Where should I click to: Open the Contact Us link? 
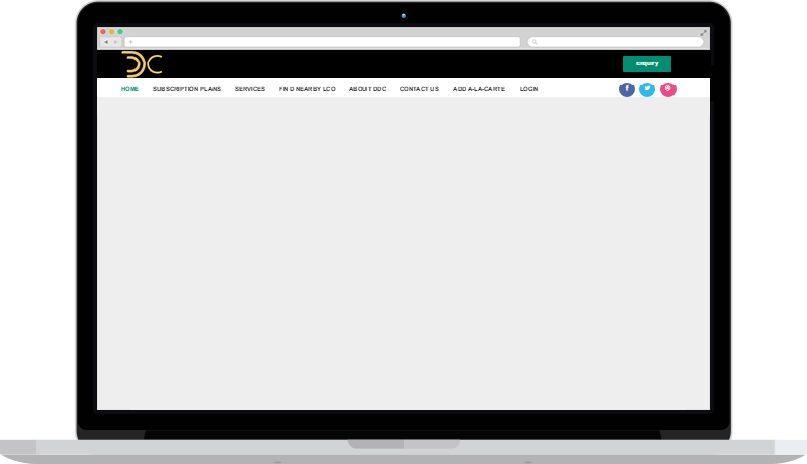(419, 89)
